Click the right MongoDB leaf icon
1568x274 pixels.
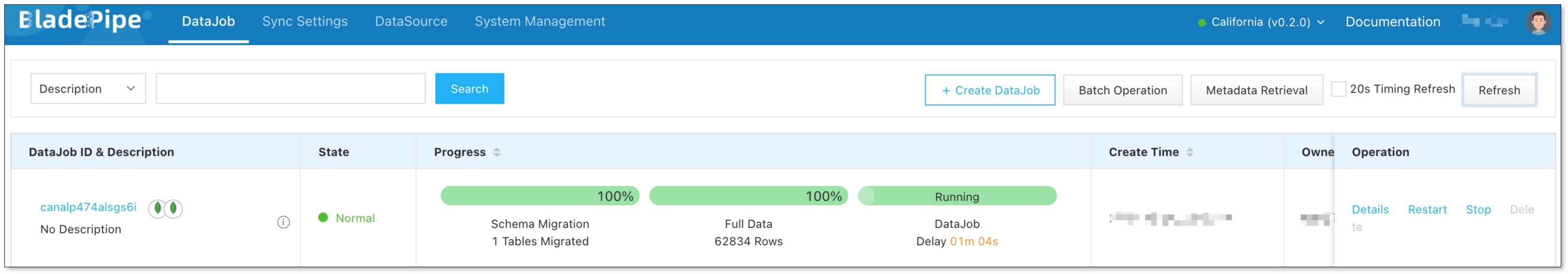point(173,208)
